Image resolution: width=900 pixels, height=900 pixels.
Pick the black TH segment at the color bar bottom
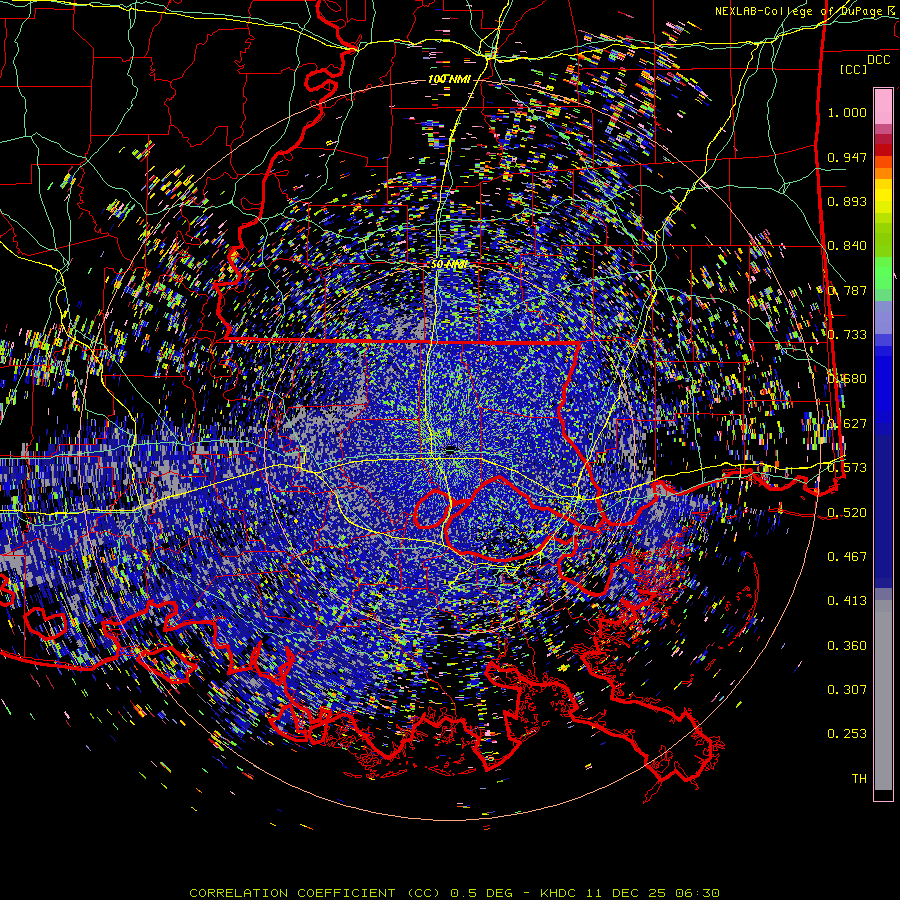[x=883, y=795]
